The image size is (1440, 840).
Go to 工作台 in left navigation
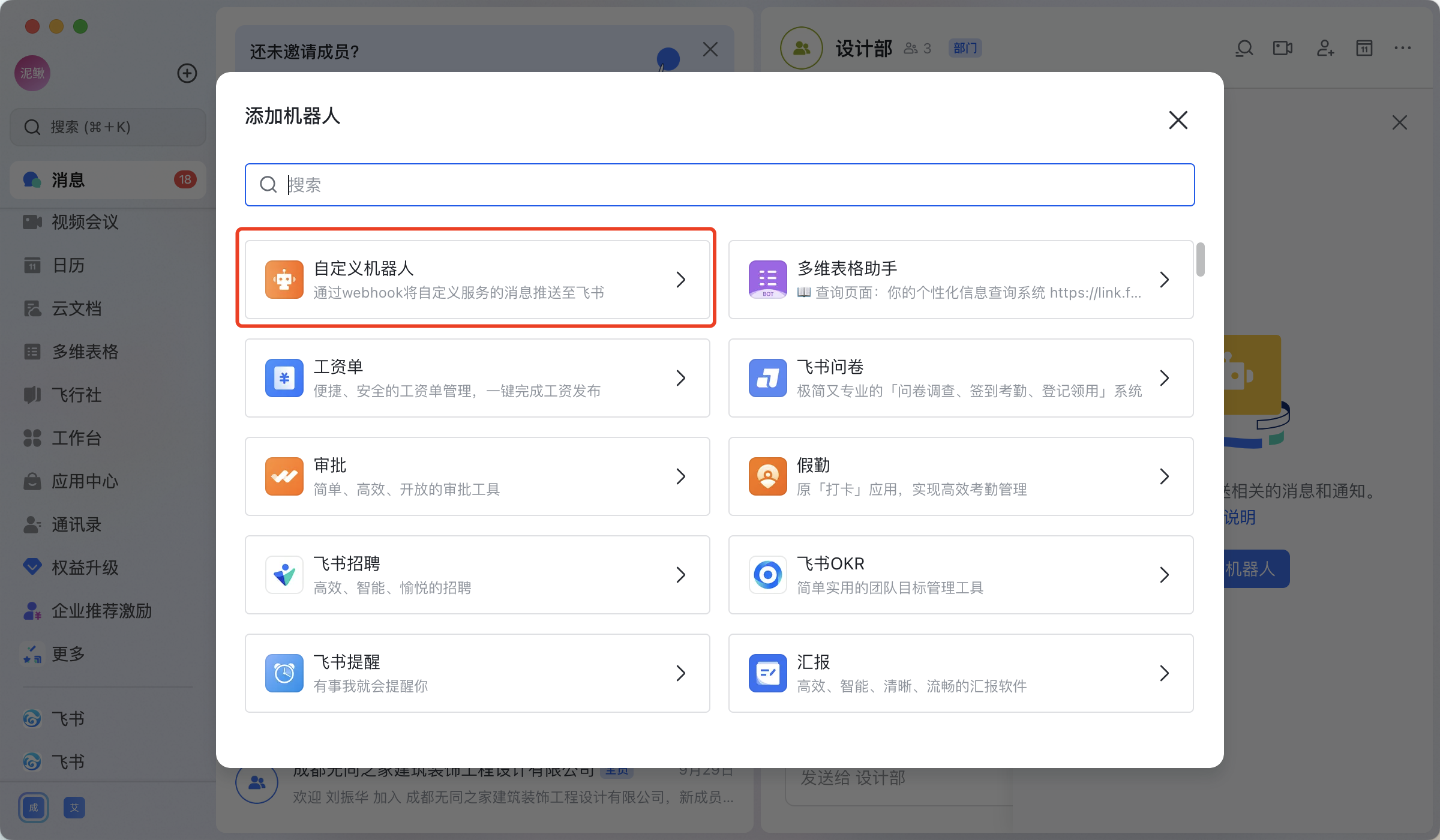pos(76,438)
